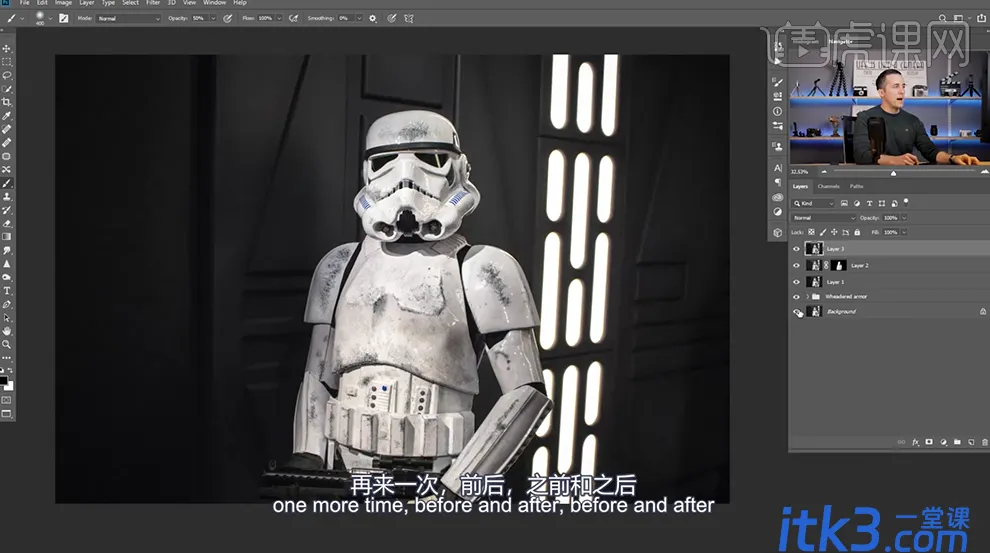The width and height of the screenshot is (990, 553).
Task: Switch to the Paths tab
Action: click(x=856, y=186)
